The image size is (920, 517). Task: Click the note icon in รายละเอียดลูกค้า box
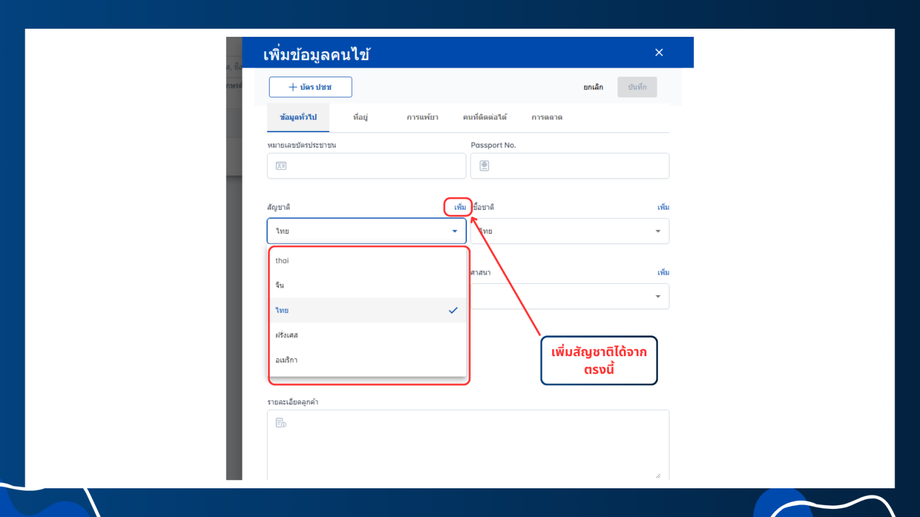click(x=281, y=423)
